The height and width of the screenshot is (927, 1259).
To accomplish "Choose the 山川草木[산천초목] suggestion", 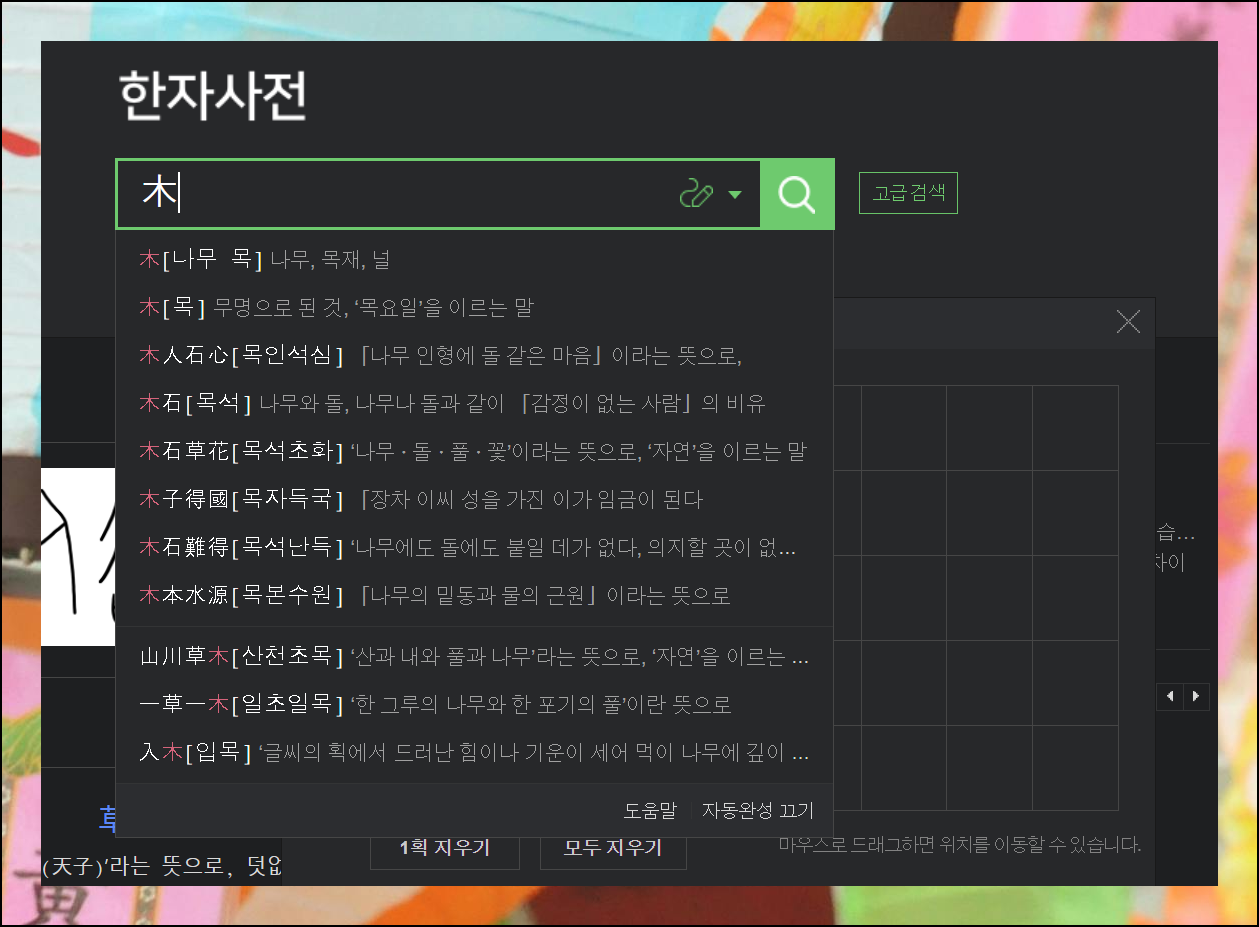I will tap(474, 656).
